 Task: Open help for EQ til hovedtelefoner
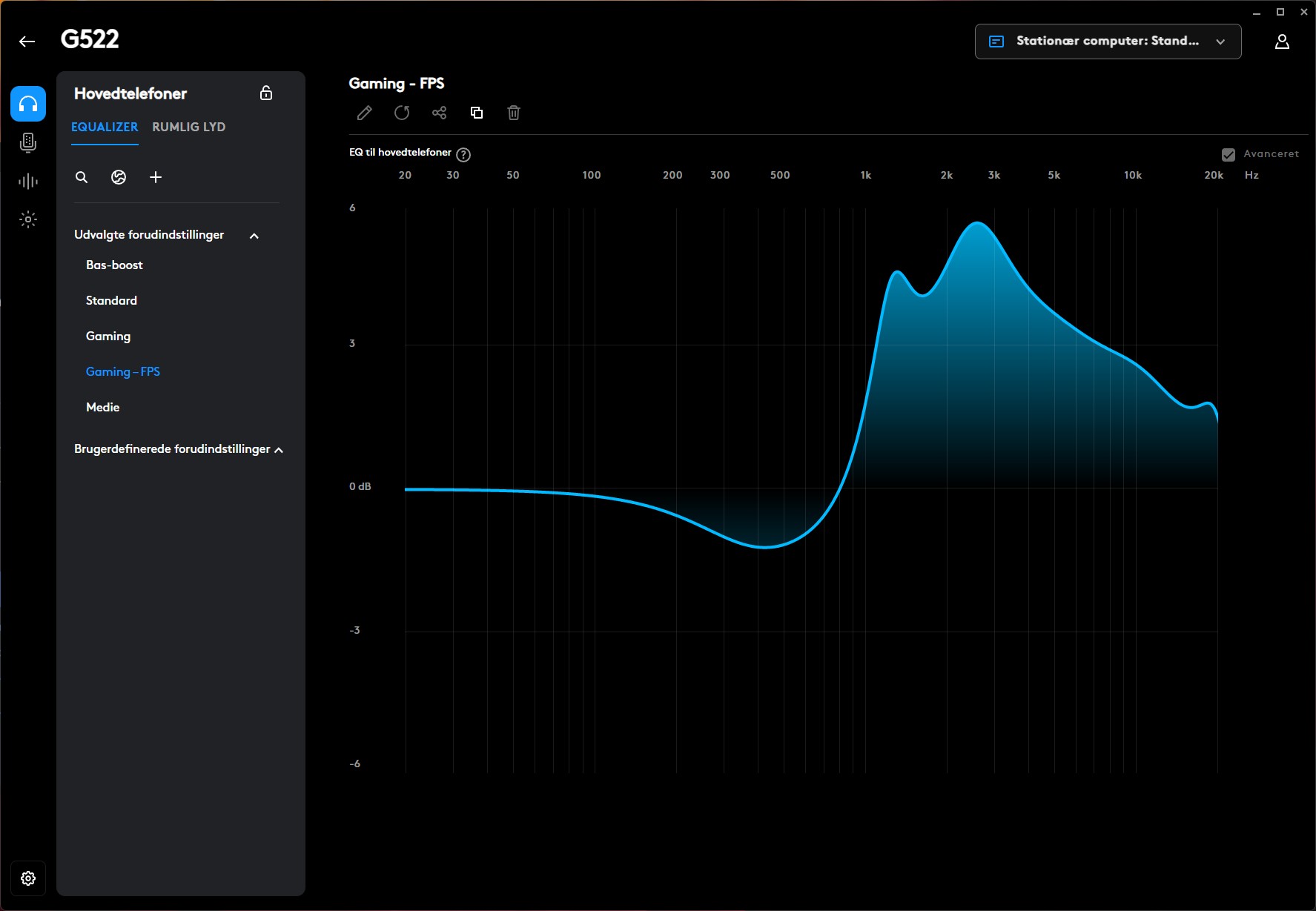[463, 154]
